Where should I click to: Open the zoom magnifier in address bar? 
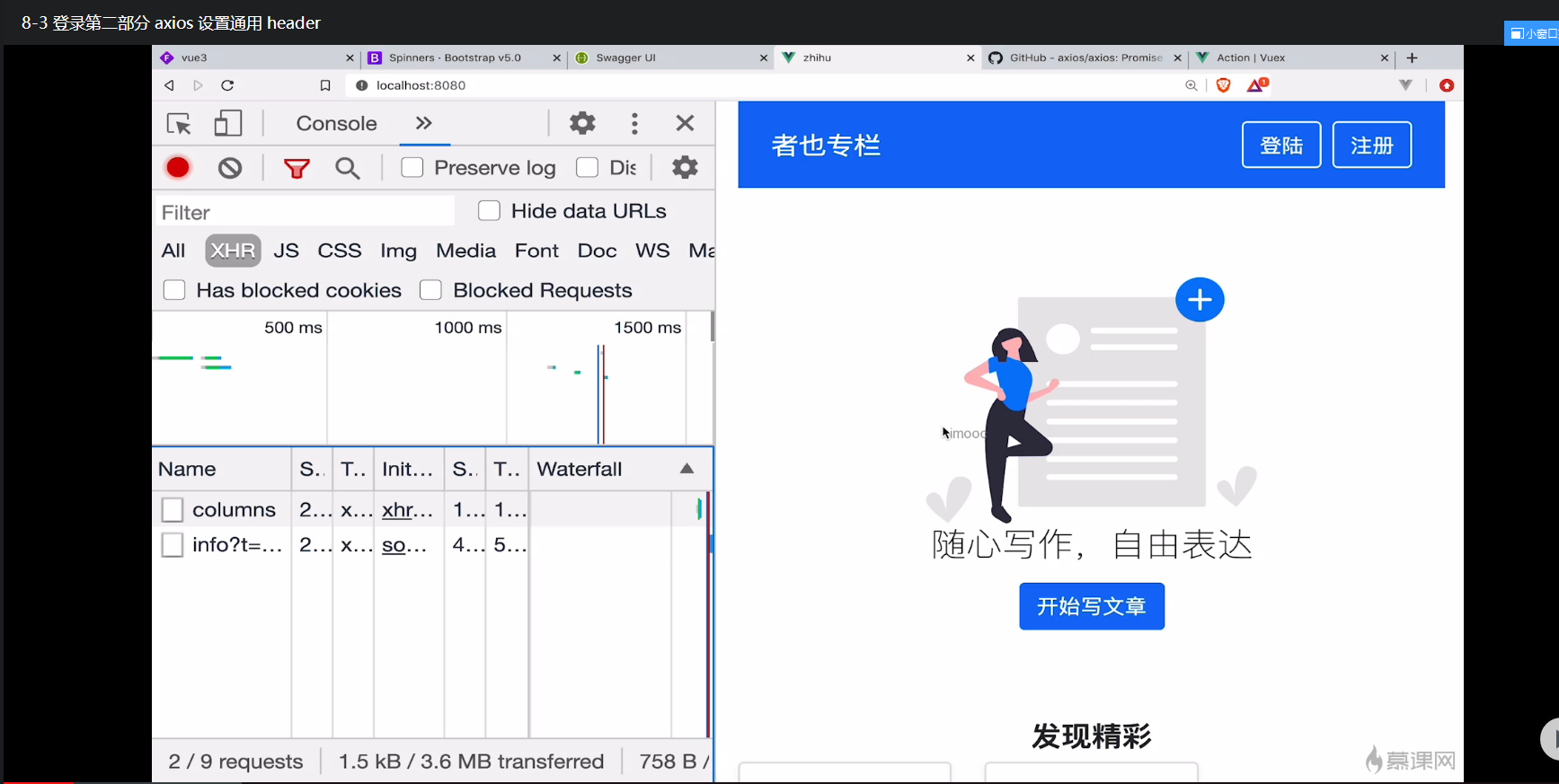click(x=1191, y=85)
